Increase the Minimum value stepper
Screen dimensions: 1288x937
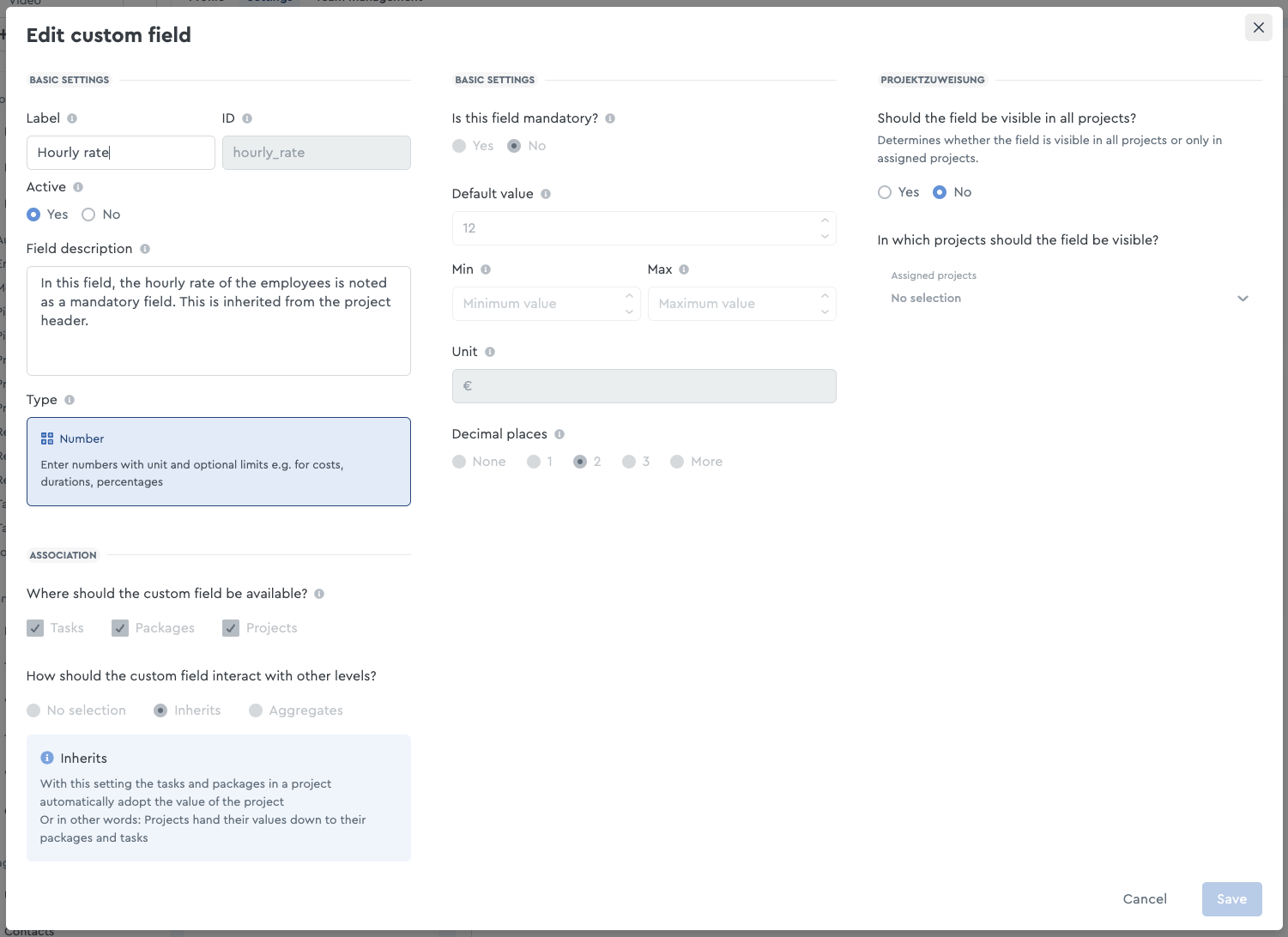coord(629,296)
